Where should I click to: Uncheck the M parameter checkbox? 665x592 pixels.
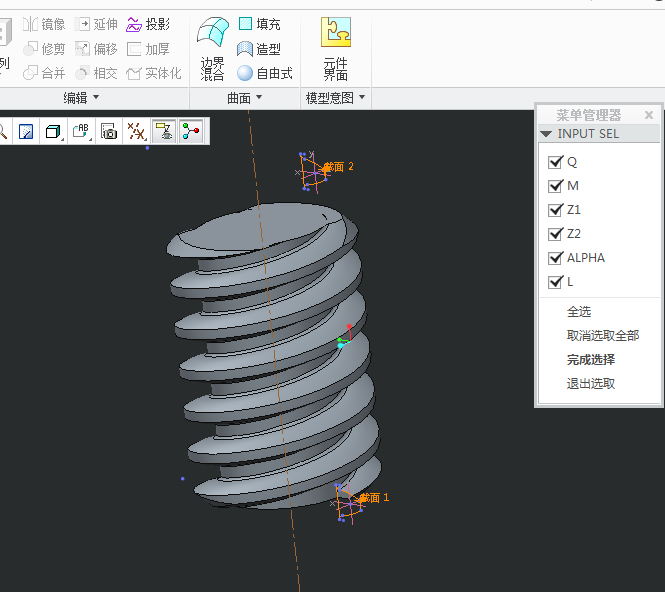click(555, 185)
